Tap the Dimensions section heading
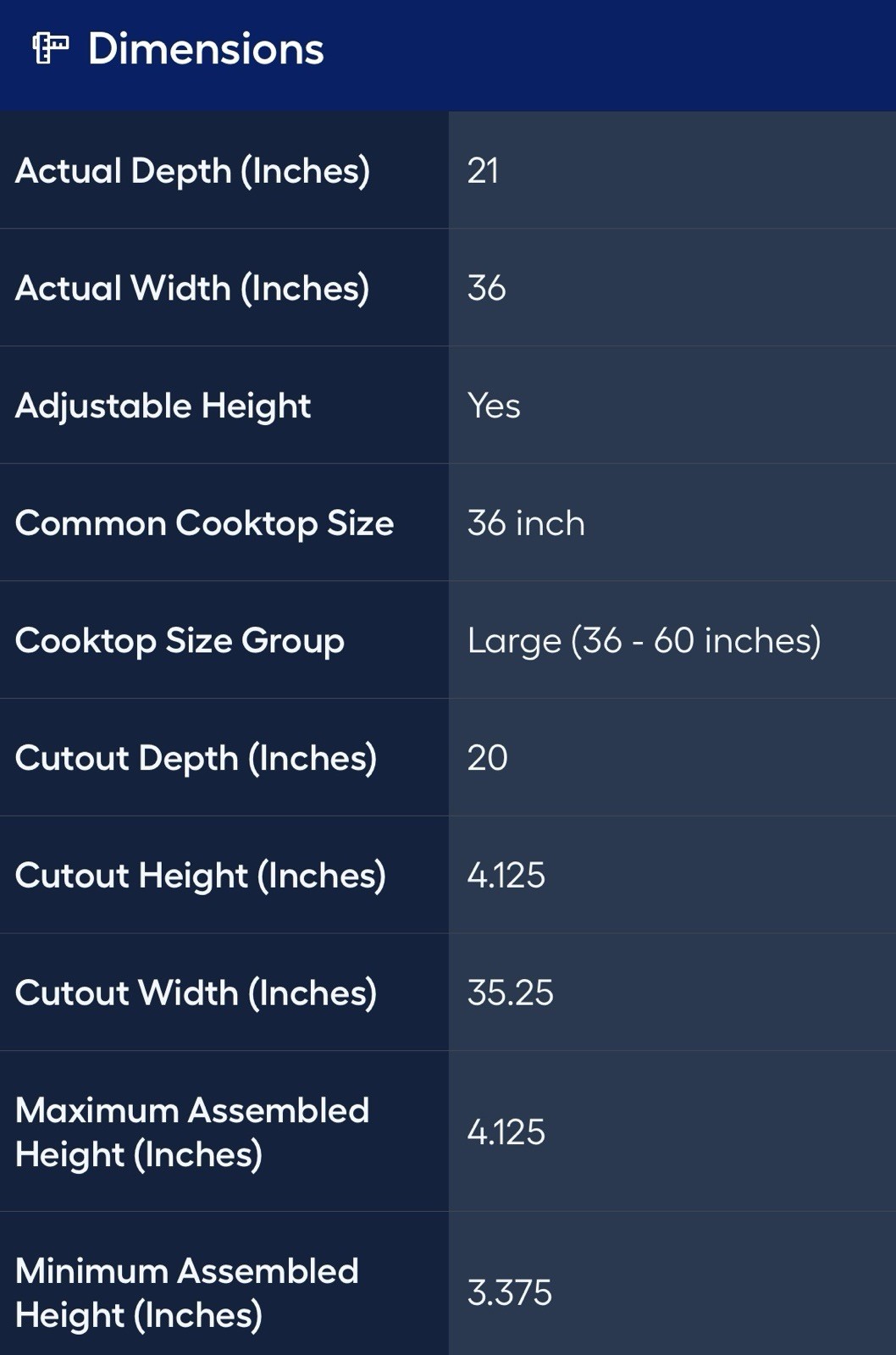Viewport: 896px width, 1355px height. click(206, 49)
